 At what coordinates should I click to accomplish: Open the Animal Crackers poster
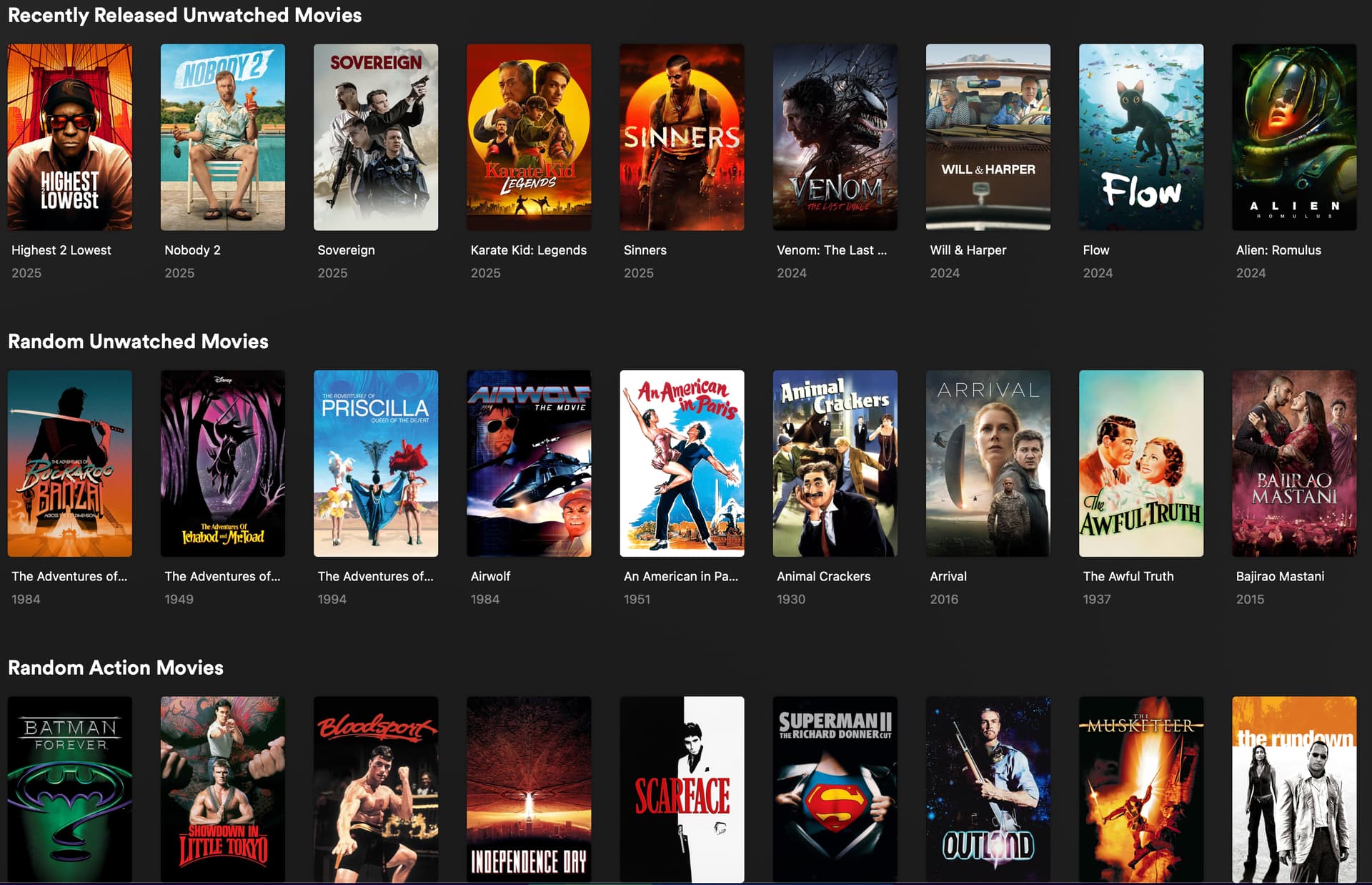click(x=835, y=463)
